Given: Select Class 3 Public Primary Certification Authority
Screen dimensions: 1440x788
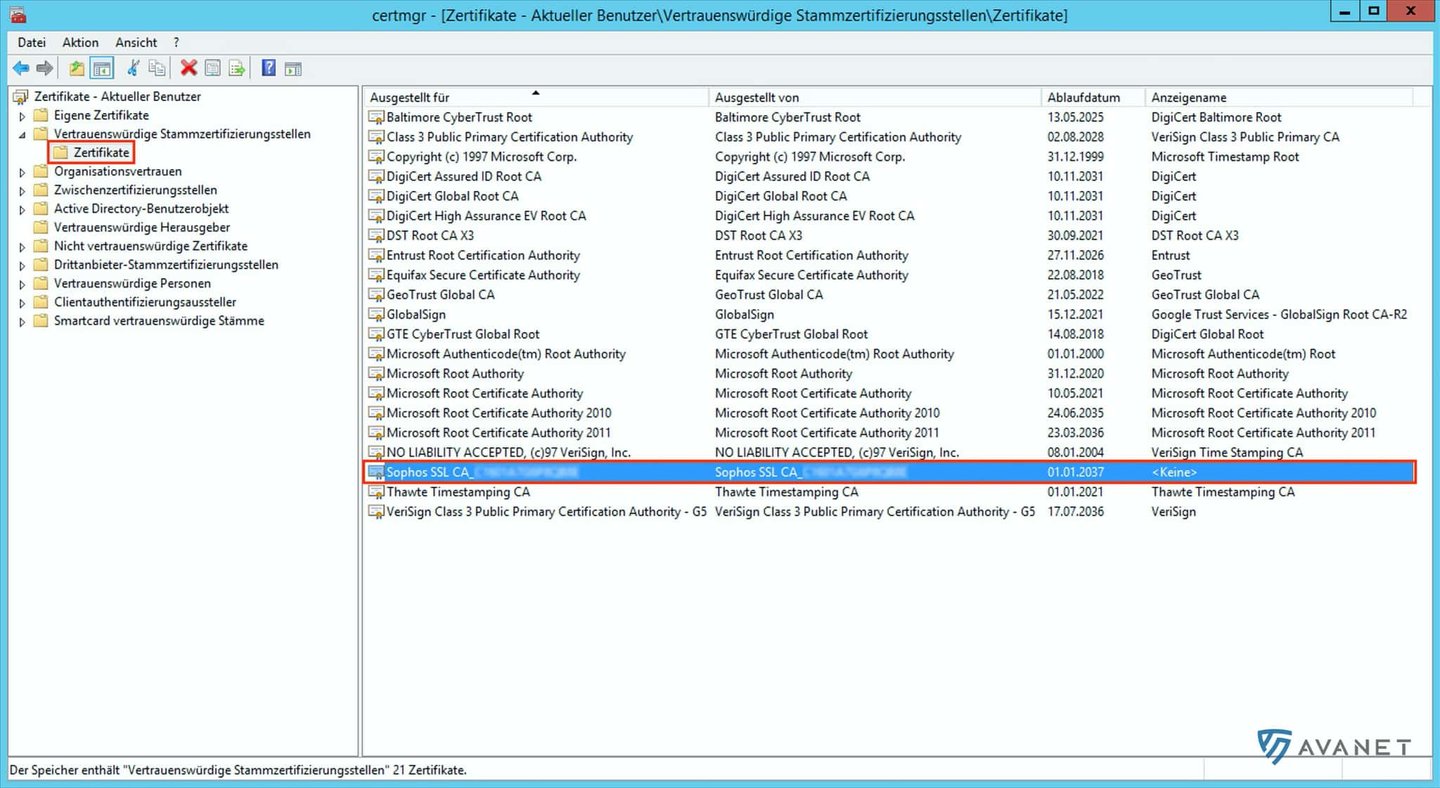Looking at the screenshot, I should pos(890,137).
